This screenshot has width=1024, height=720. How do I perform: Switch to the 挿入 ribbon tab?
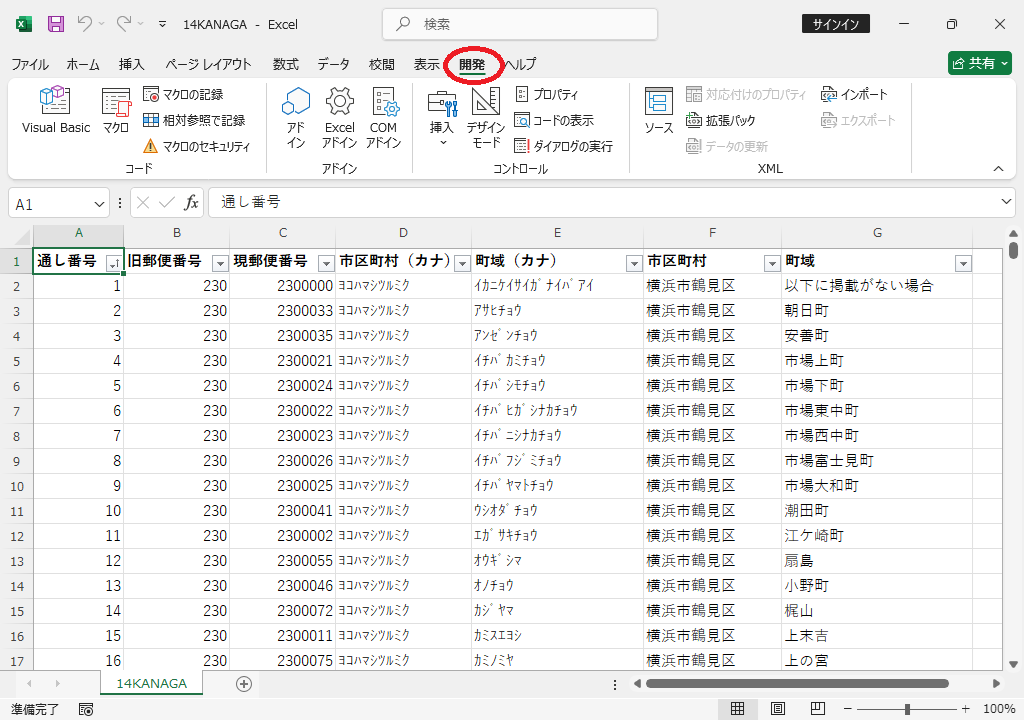click(x=131, y=64)
